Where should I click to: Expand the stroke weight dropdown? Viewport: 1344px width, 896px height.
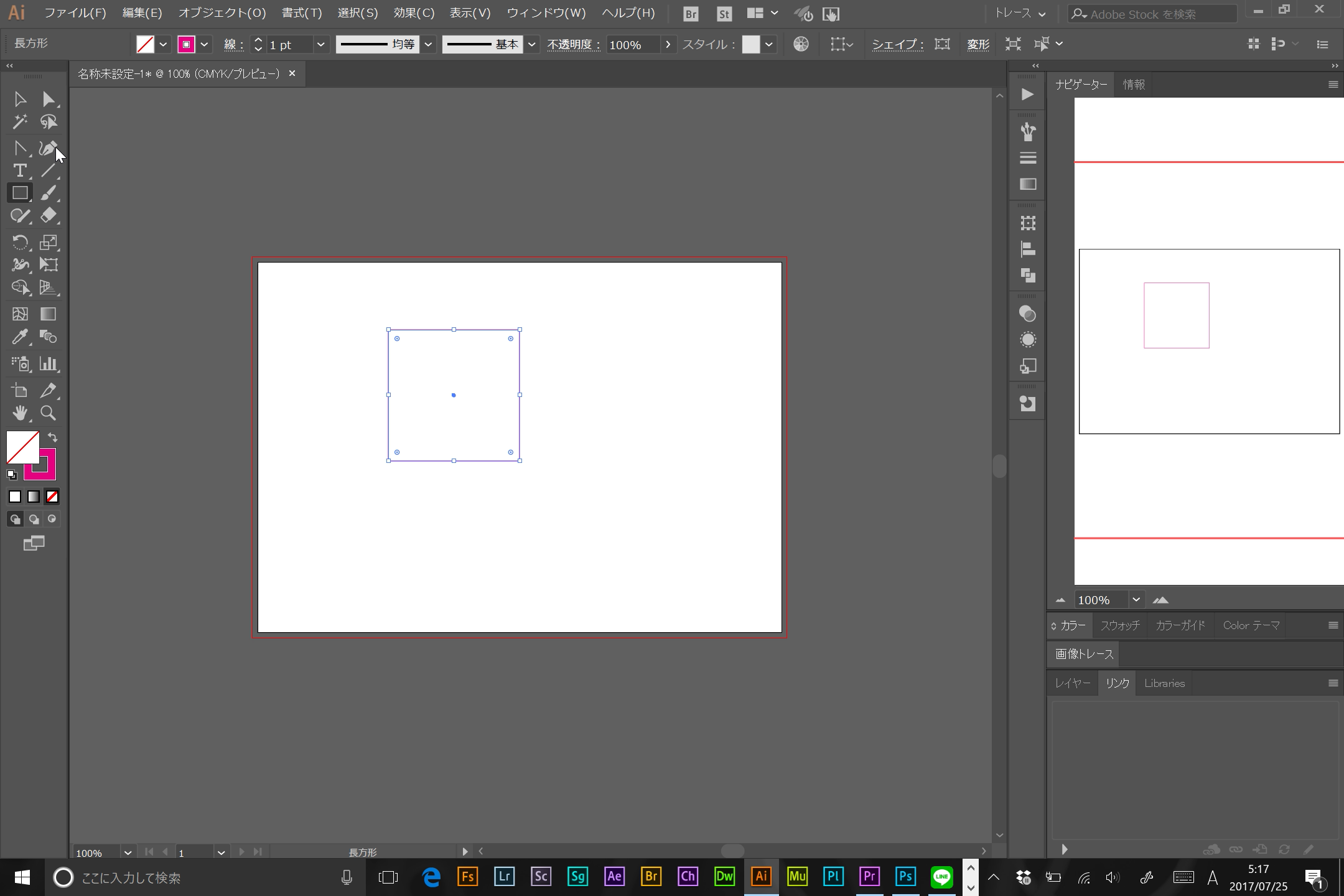(x=321, y=44)
